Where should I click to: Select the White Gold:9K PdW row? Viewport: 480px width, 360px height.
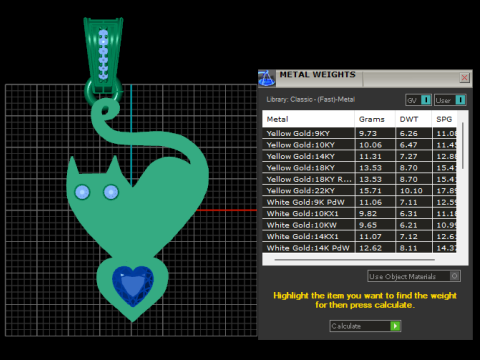click(360, 202)
